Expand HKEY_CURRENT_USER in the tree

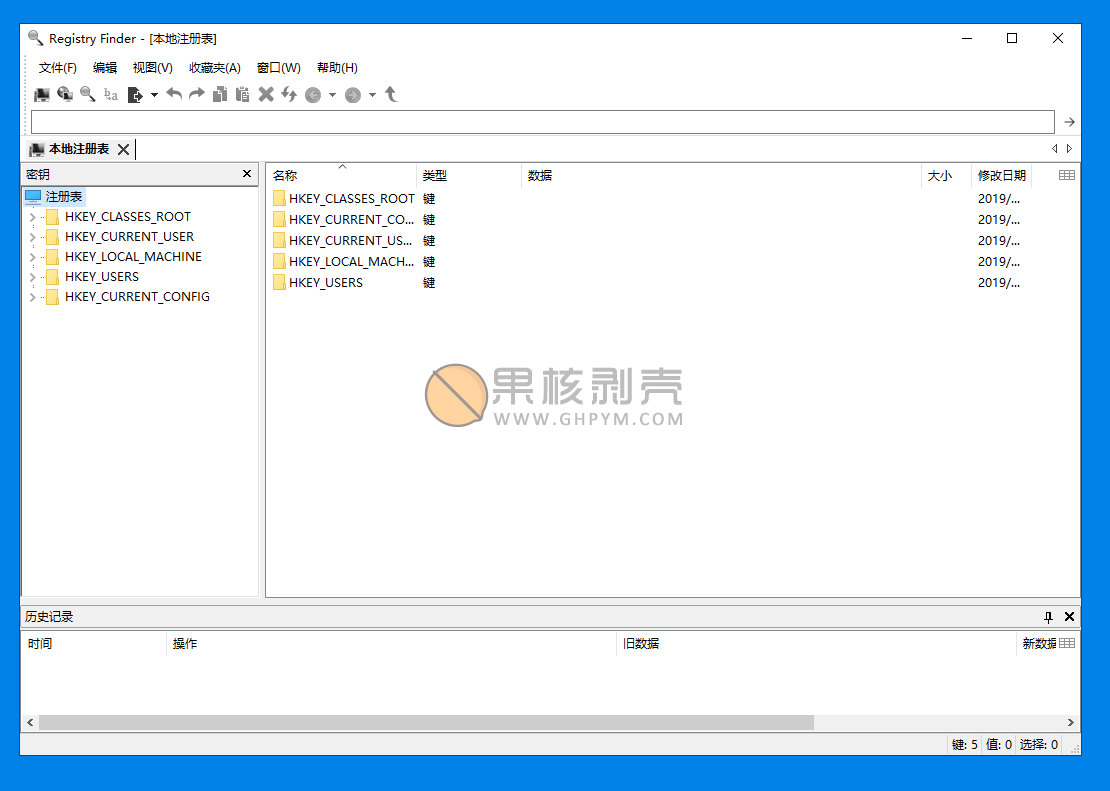33,237
